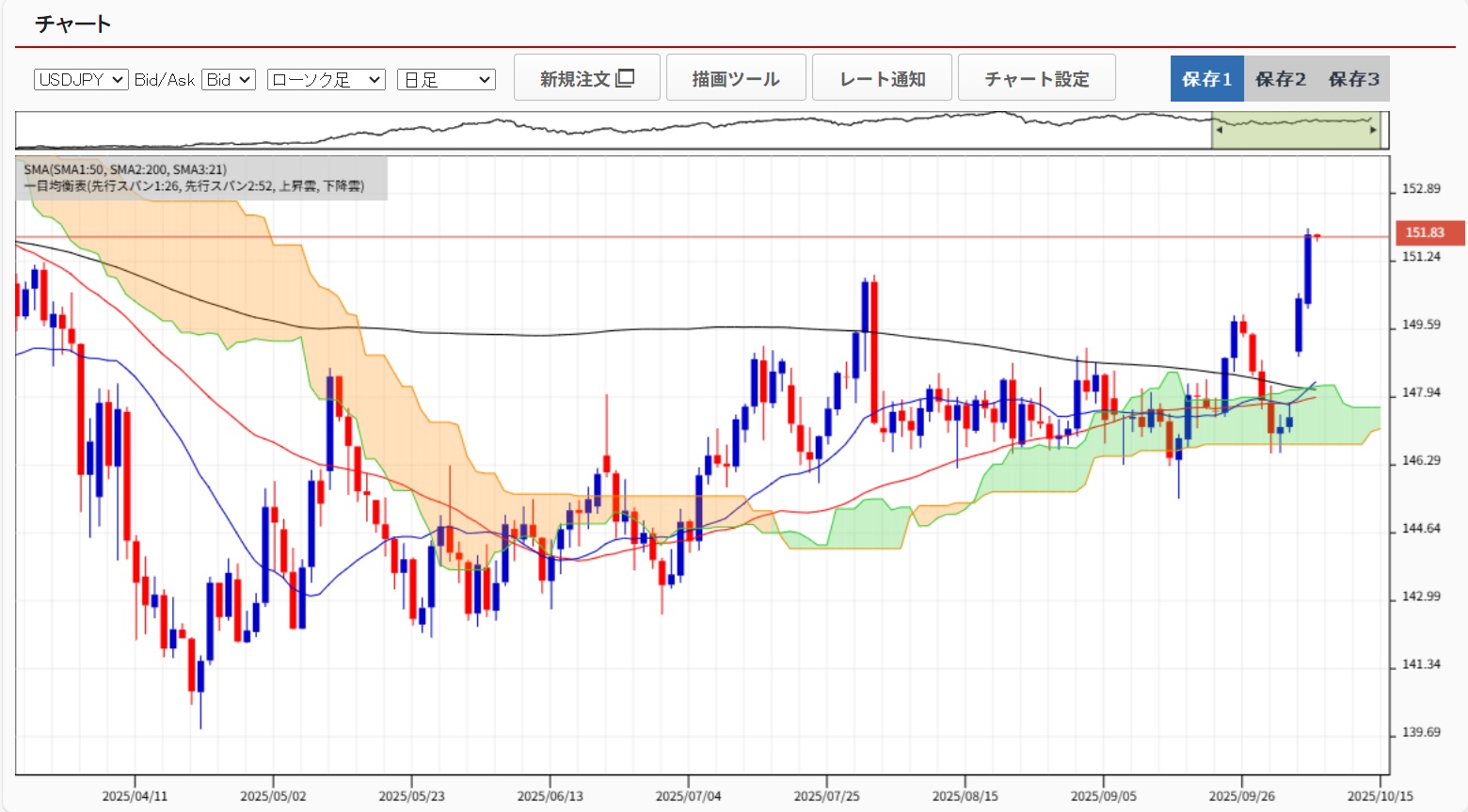The height and width of the screenshot is (812, 1468).
Task: Expand the 日足 timeframe dropdown
Action: 446,80
